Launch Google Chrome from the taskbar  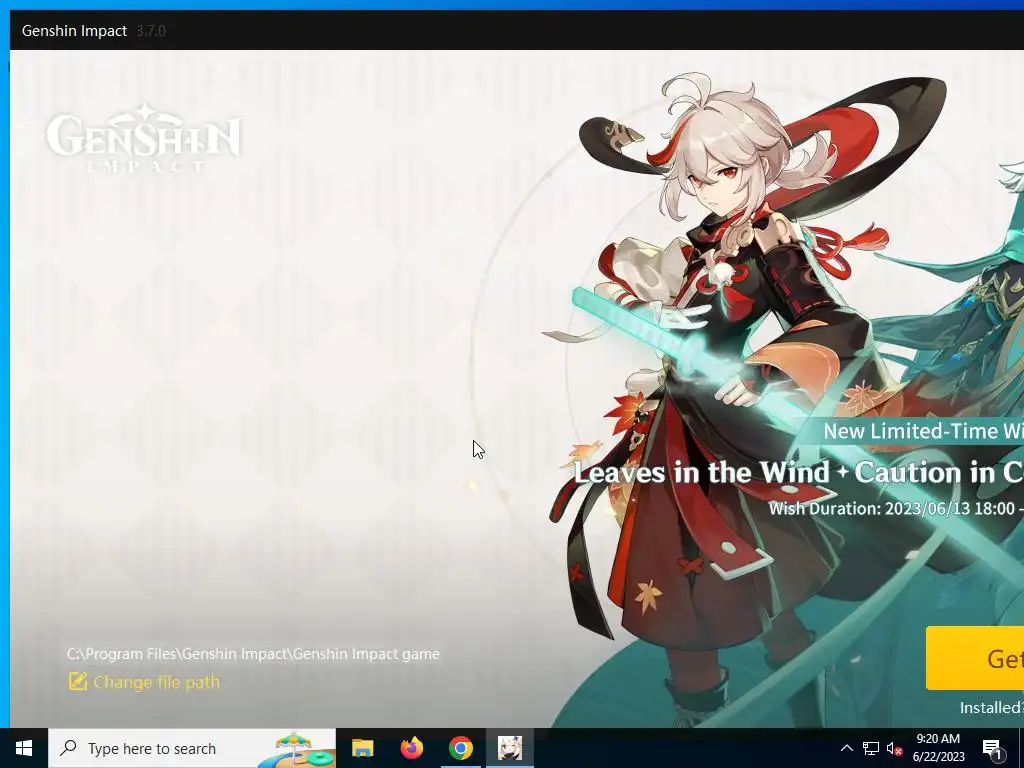(x=460, y=748)
